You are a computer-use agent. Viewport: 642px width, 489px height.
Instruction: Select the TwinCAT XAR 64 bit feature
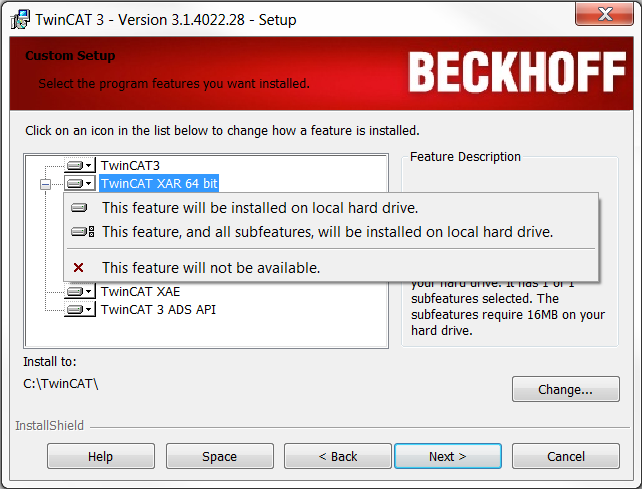coord(159,183)
